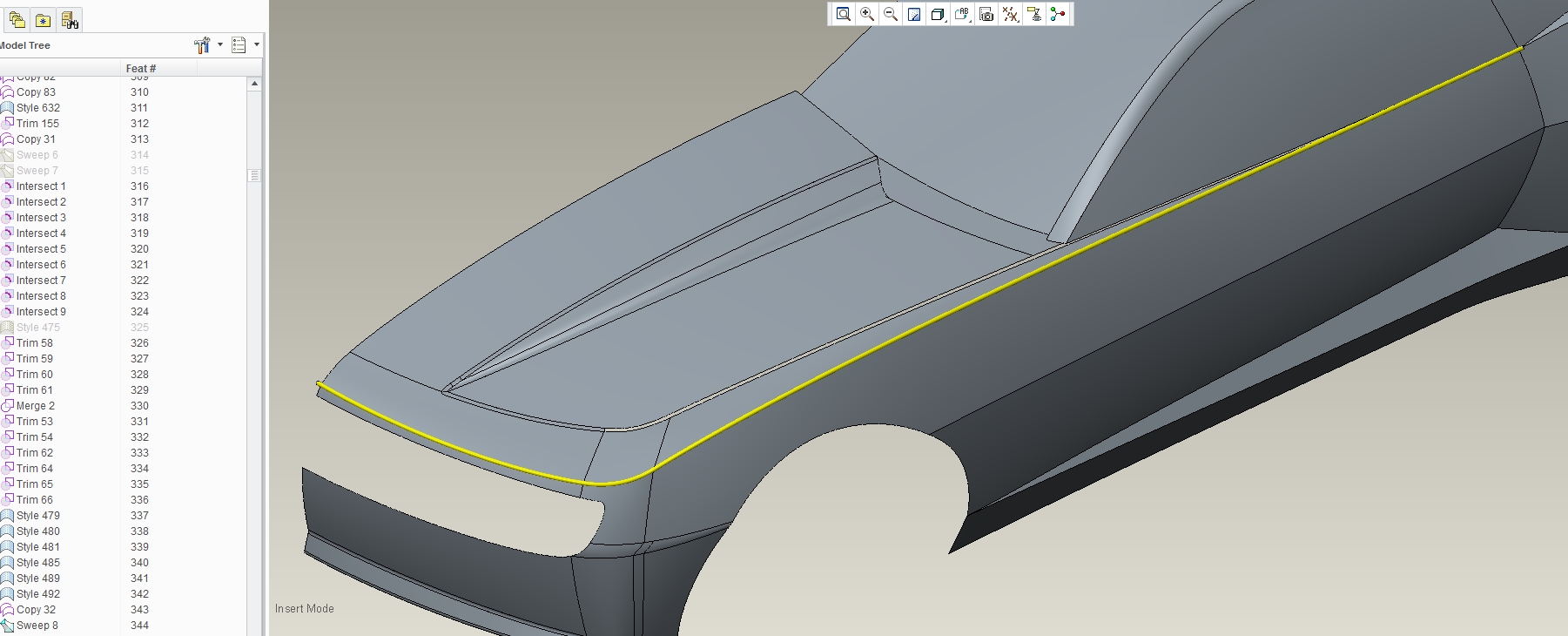
Task: Click the view manager camera icon
Action: 986,14
